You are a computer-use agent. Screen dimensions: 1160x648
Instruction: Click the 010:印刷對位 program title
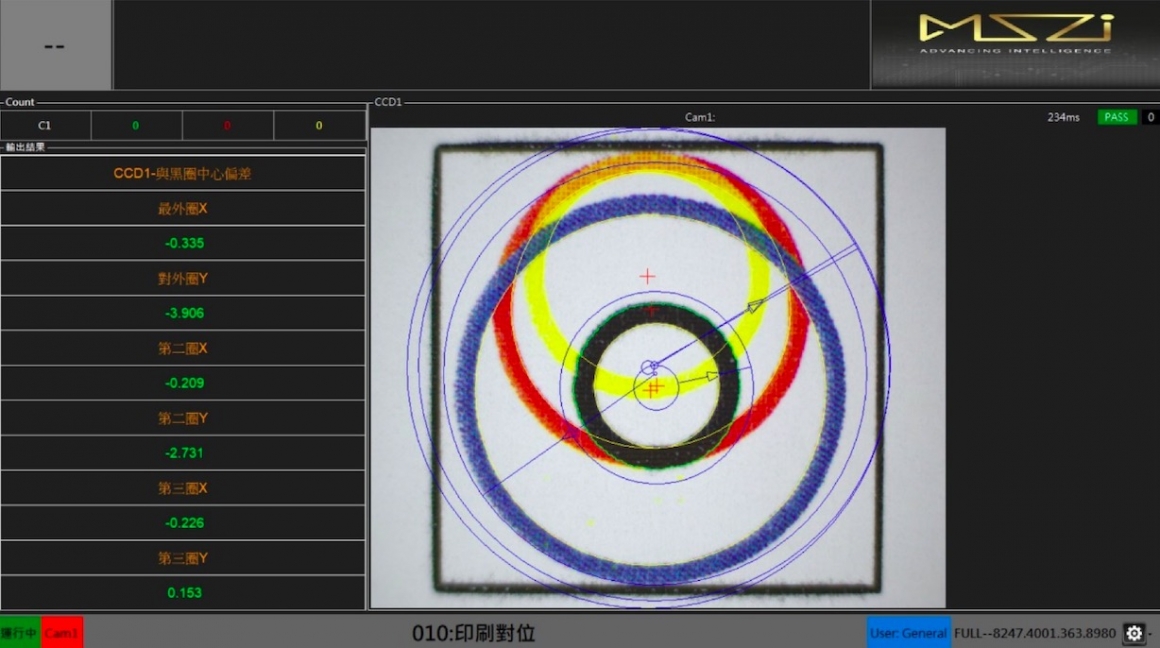(x=473, y=633)
